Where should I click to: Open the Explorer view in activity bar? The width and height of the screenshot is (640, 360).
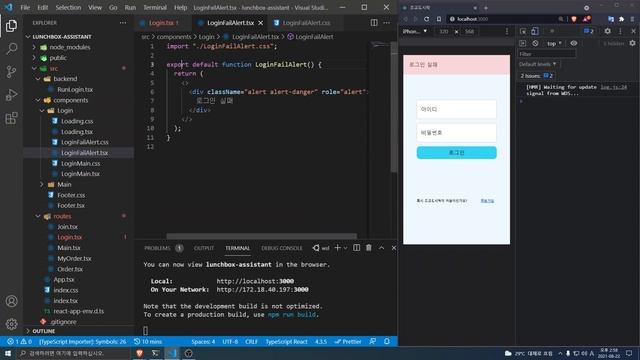coord(11,26)
